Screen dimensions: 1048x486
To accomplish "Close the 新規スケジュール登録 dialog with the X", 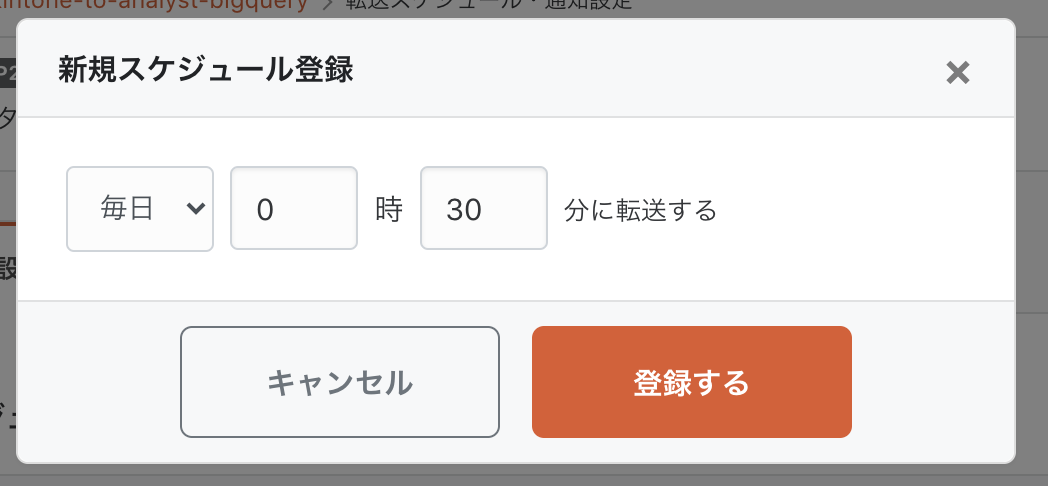I will click(957, 73).
